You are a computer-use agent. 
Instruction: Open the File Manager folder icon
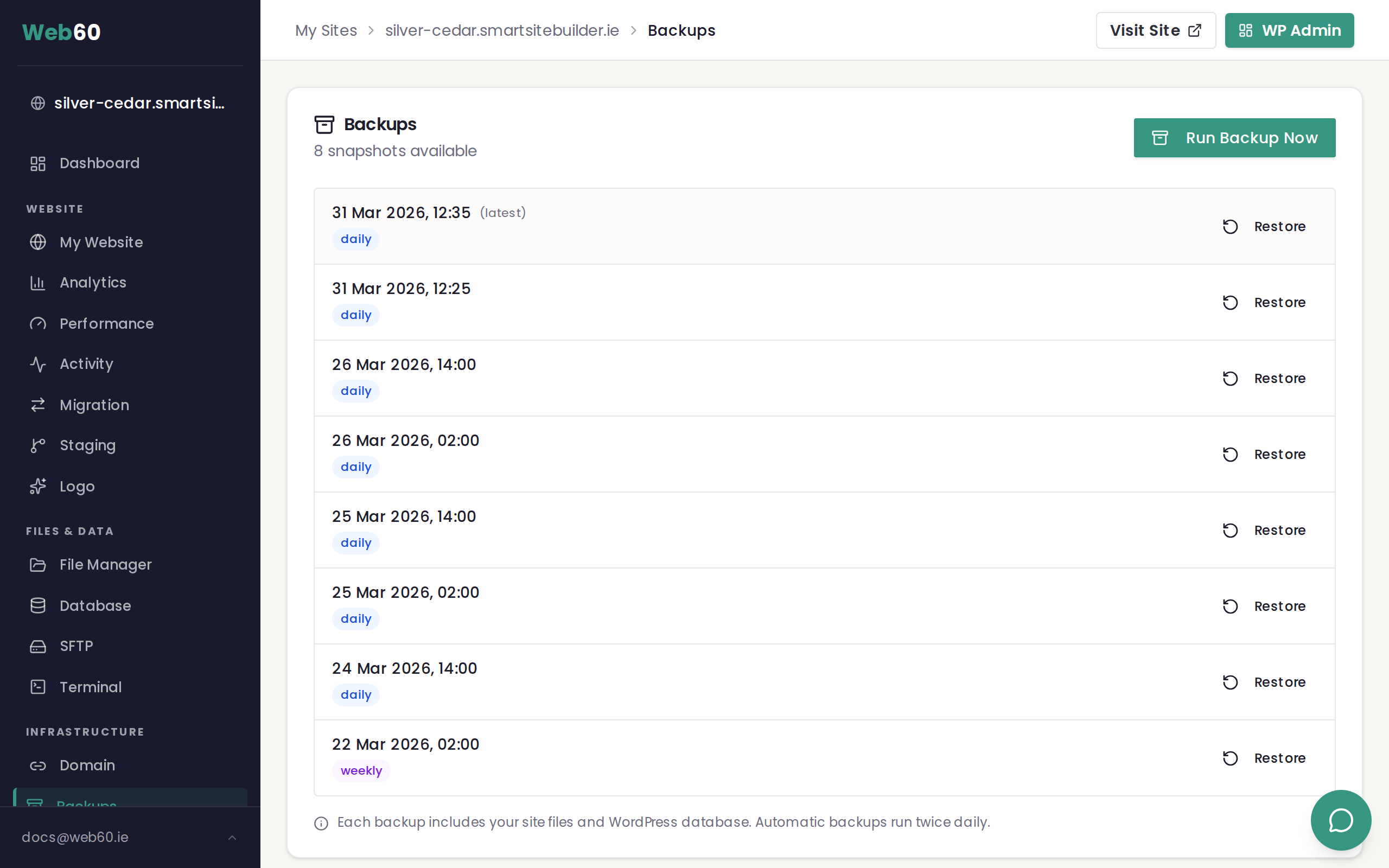point(38,564)
